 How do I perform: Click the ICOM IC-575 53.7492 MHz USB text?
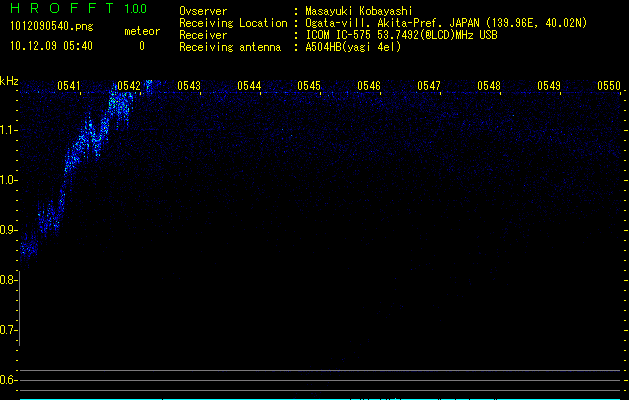click(401, 35)
